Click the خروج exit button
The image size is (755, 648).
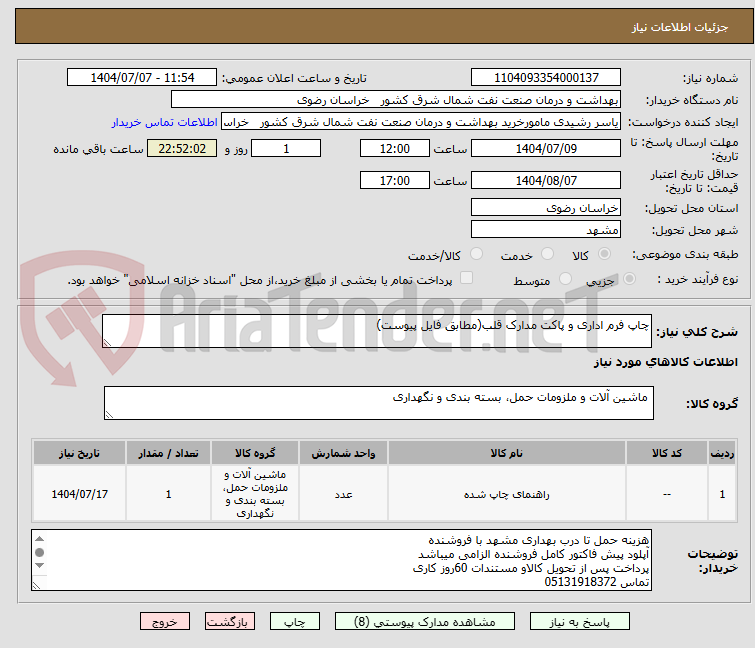click(x=165, y=622)
